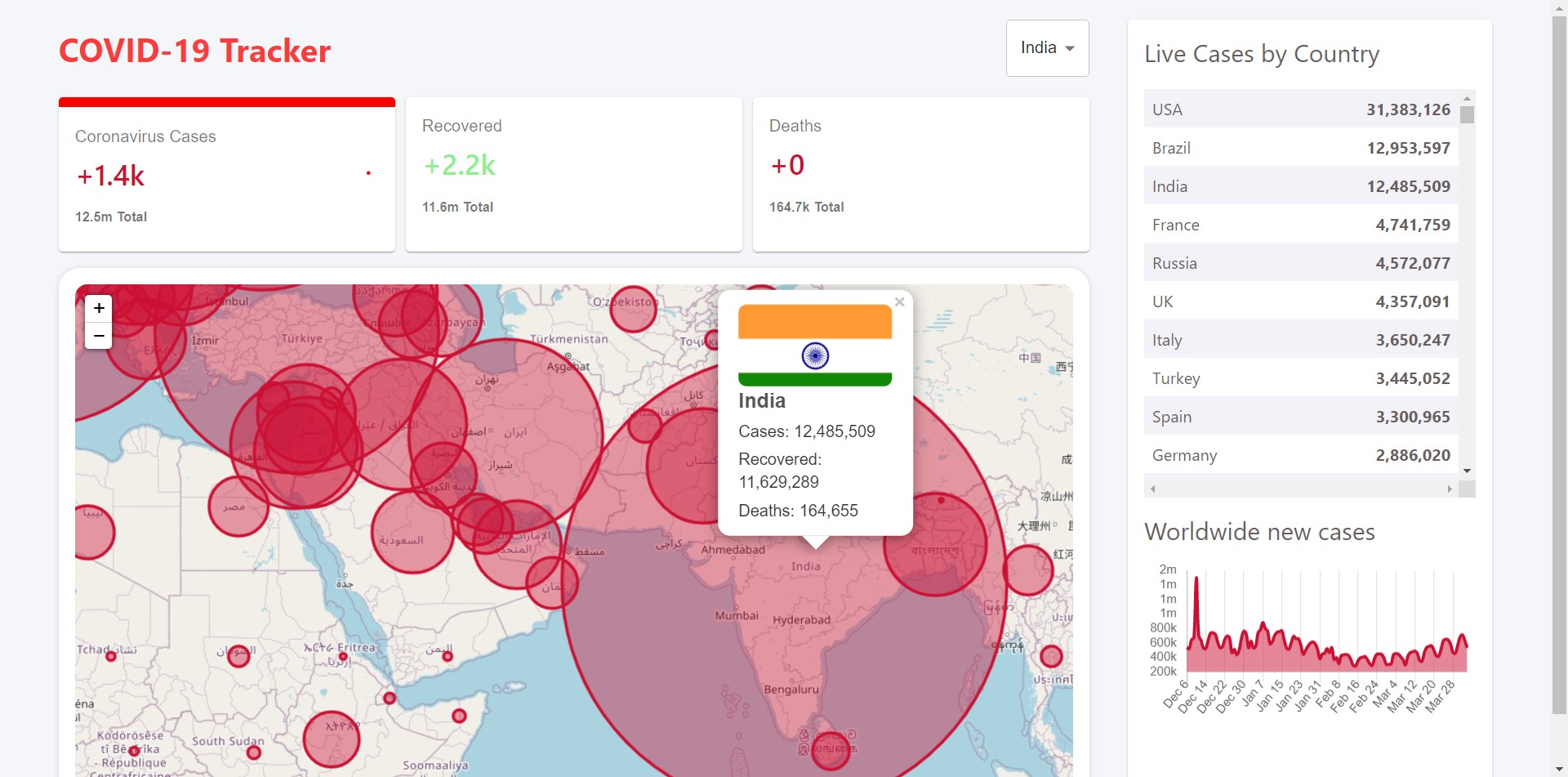Click the Live Cases by Country heading
Image resolution: width=1568 pixels, height=777 pixels.
(x=1262, y=54)
